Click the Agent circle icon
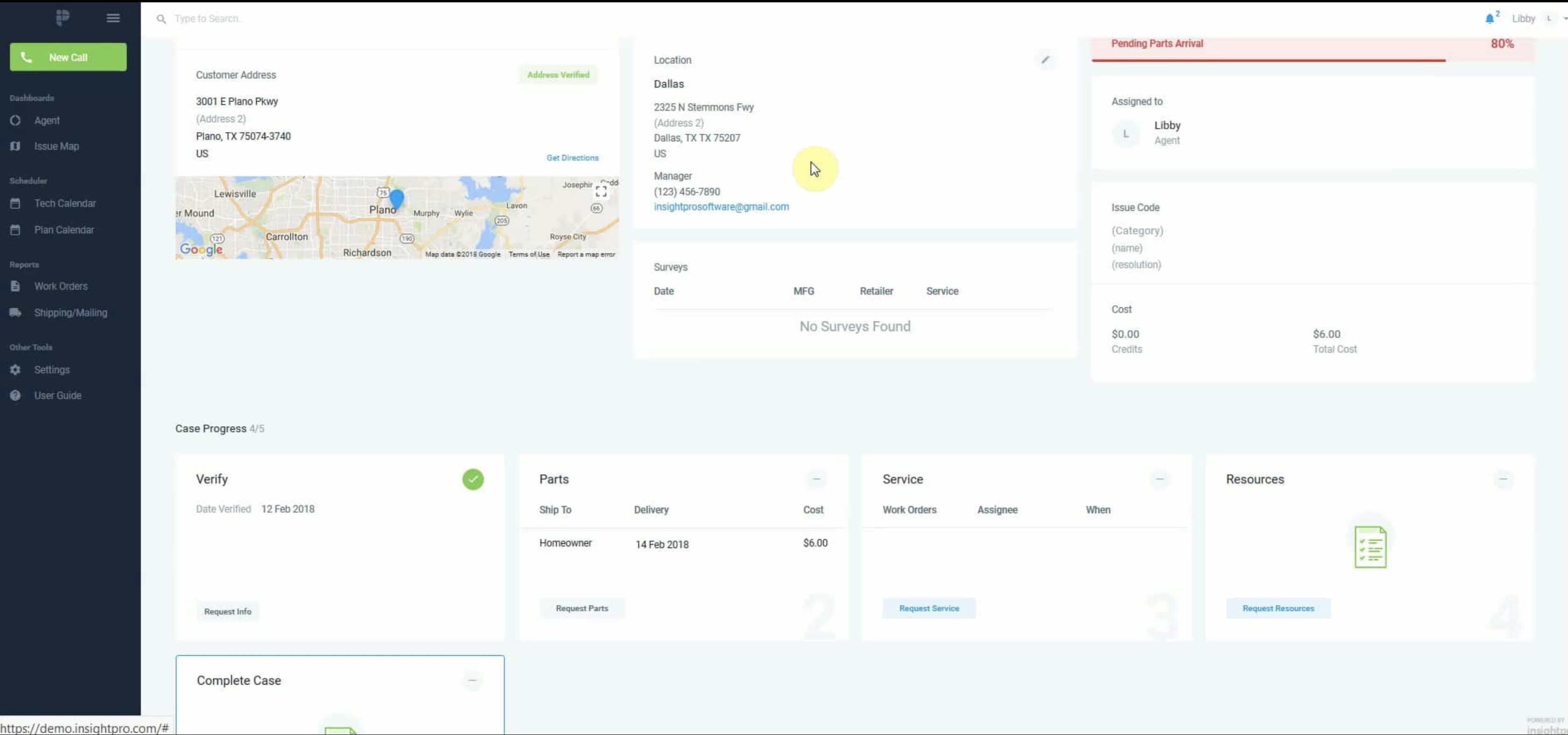 point(15,120)
